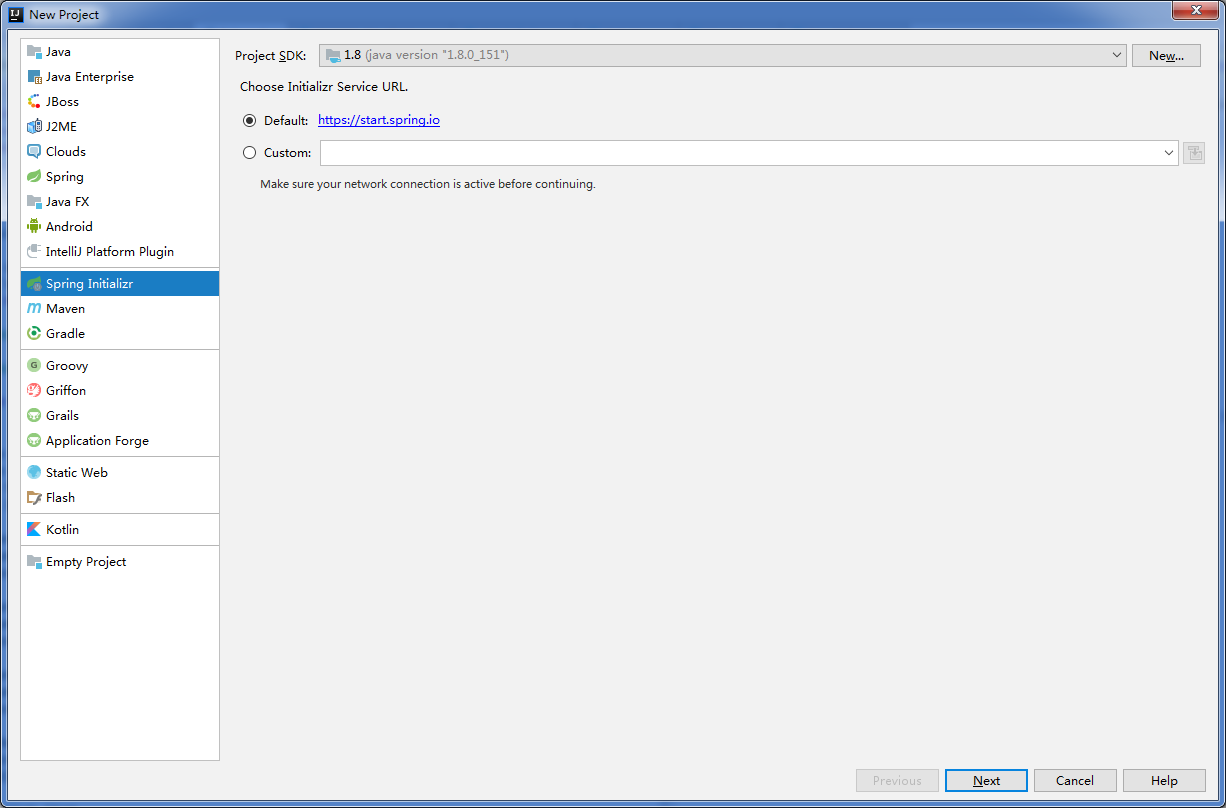
Task: Close the New Project dialog
Action: coord(1196,10)
